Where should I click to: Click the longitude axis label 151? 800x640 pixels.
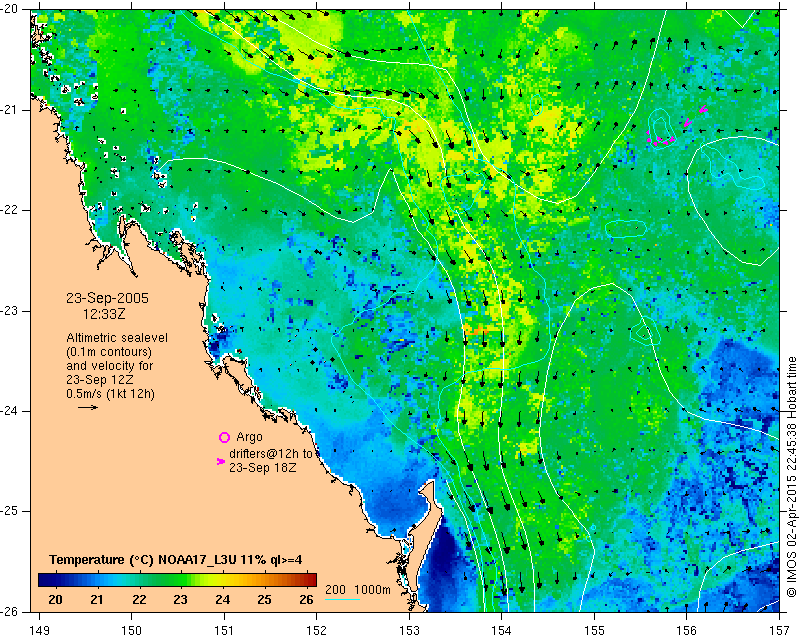point(224,631)
